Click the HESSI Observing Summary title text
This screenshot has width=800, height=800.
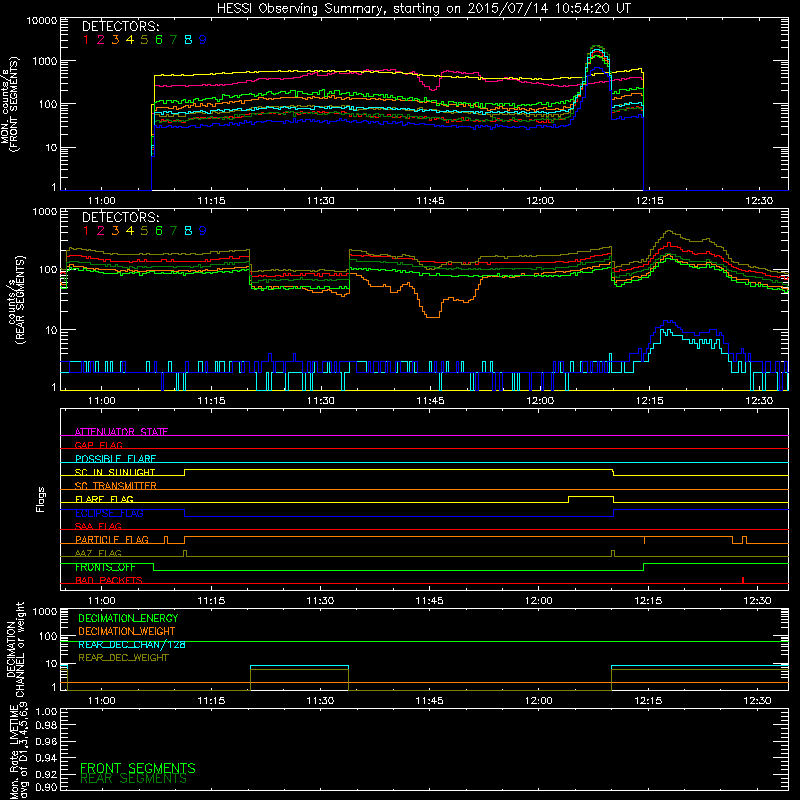[x=423, y=9]
